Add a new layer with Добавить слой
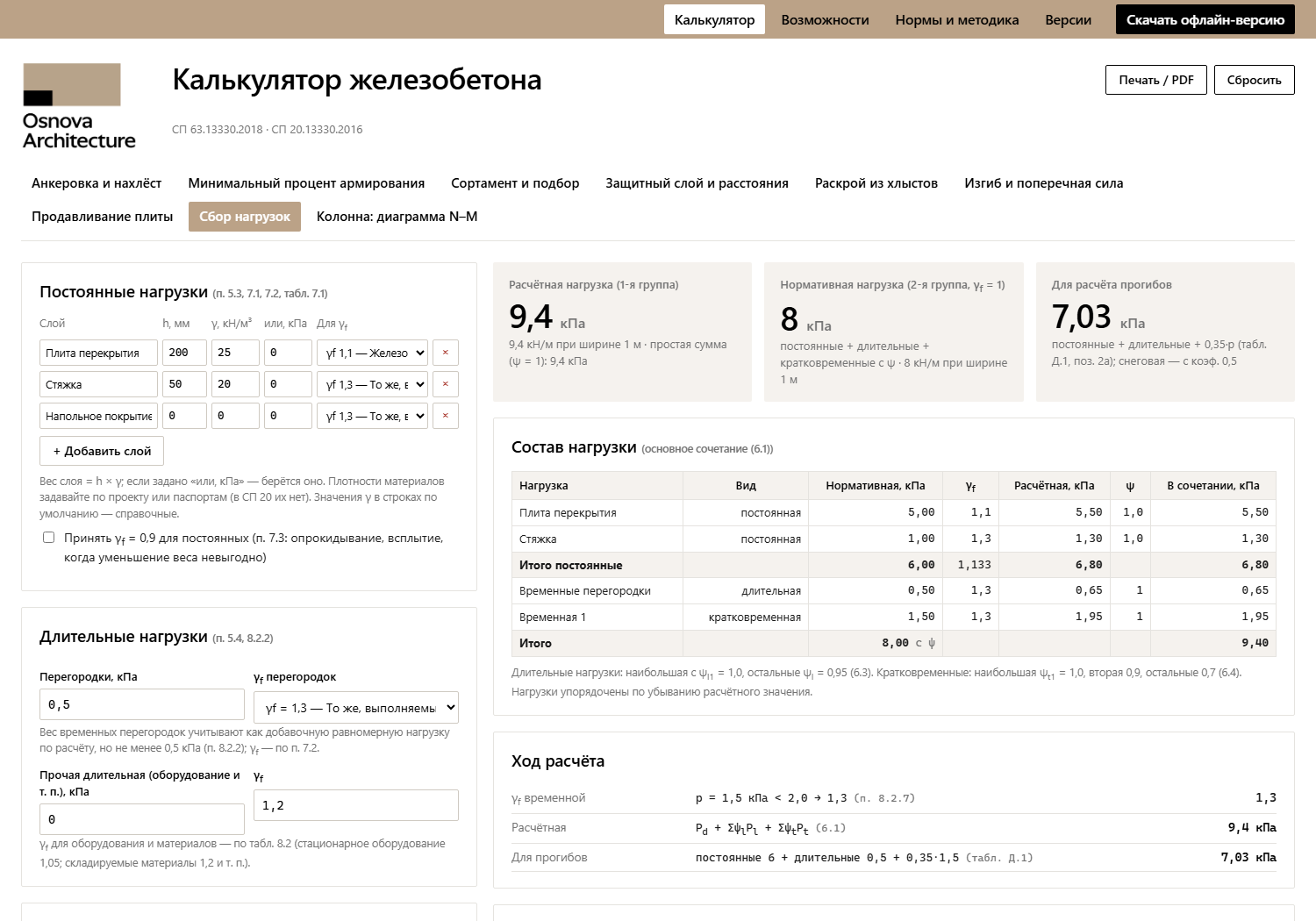This screenshot has height=921, width=1316. tap(102, 451)
